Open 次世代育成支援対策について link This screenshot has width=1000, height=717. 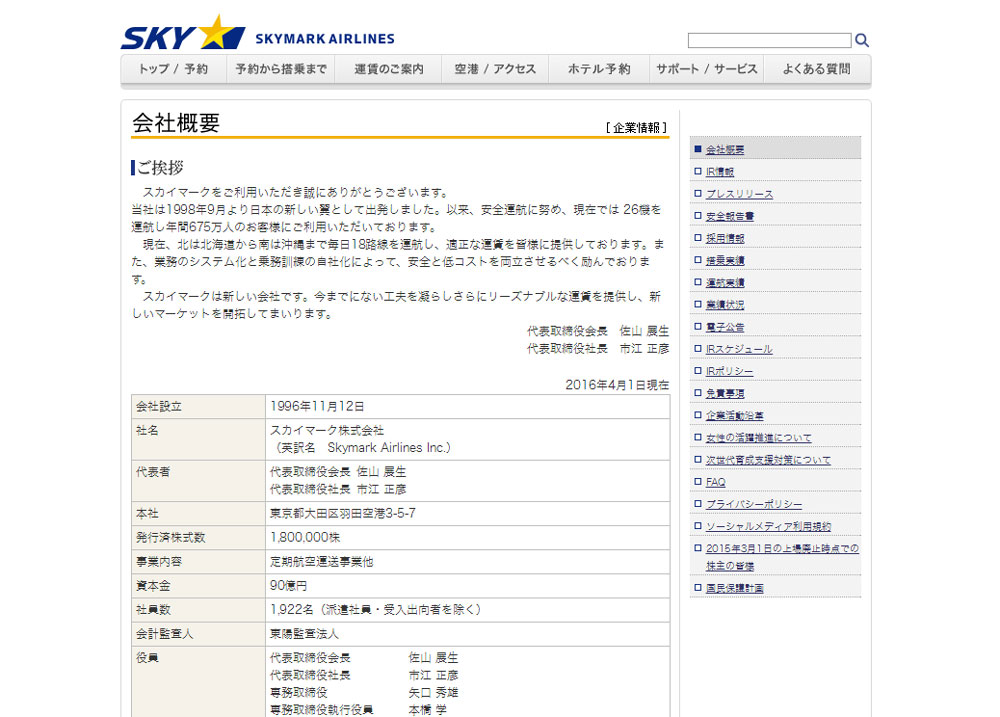tap(768, 460)
